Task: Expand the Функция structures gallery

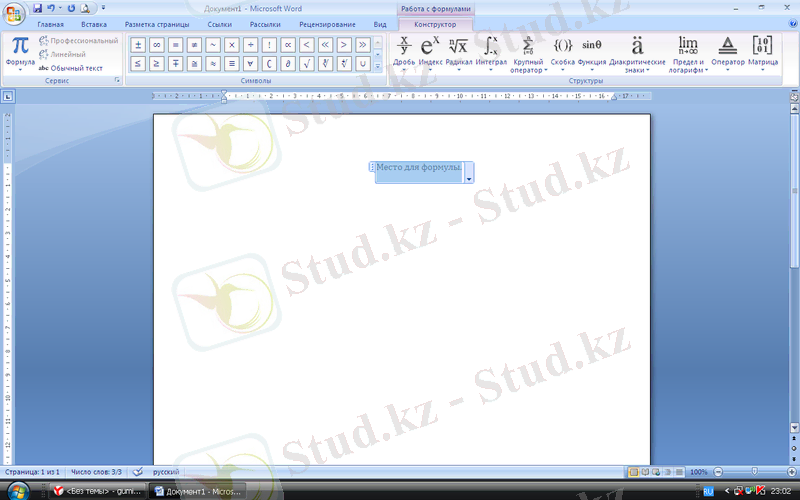Action: pyautogui.click(x=592, y=54)
